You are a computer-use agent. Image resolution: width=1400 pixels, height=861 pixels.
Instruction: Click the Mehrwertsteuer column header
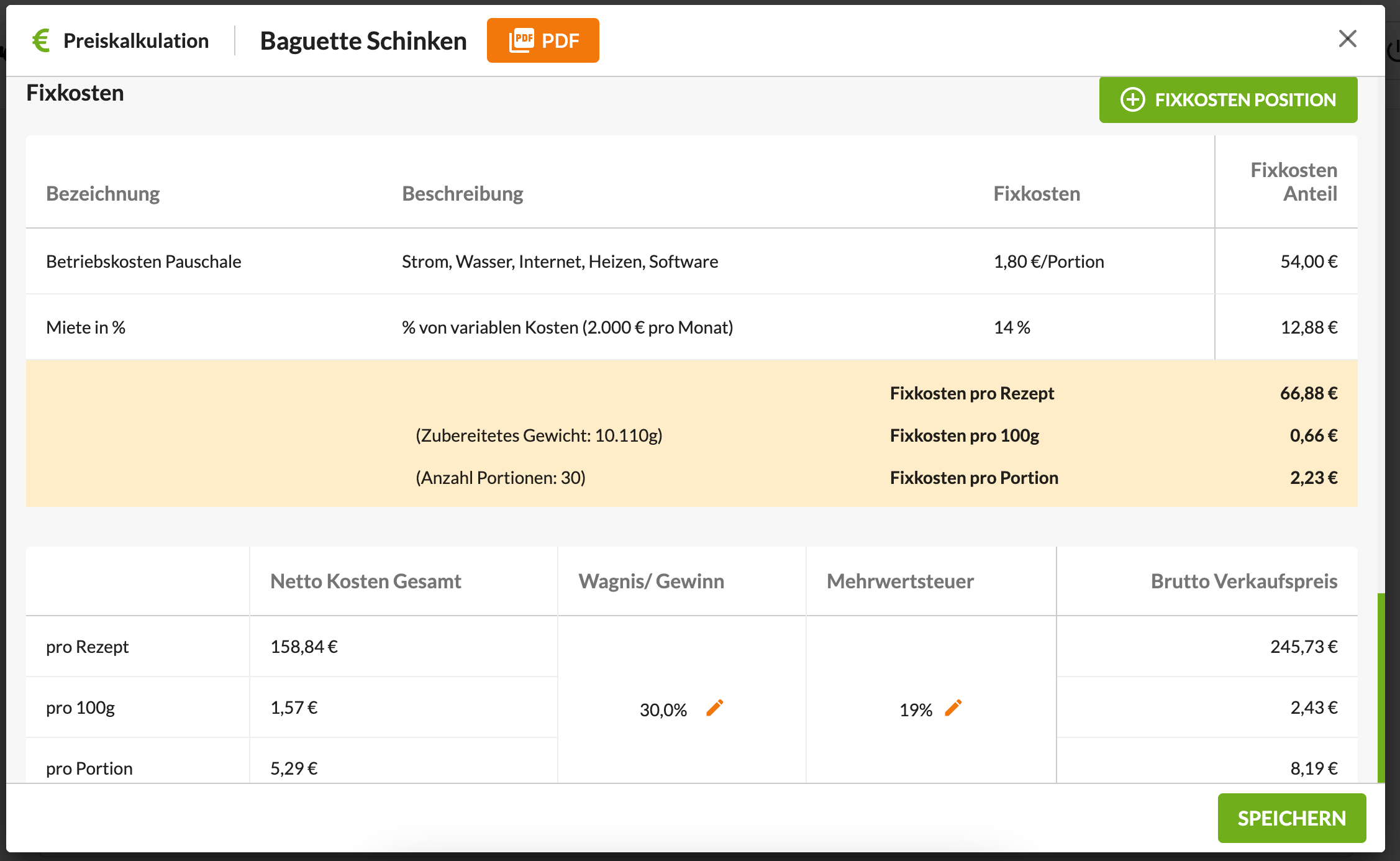(x=900, y=581)
